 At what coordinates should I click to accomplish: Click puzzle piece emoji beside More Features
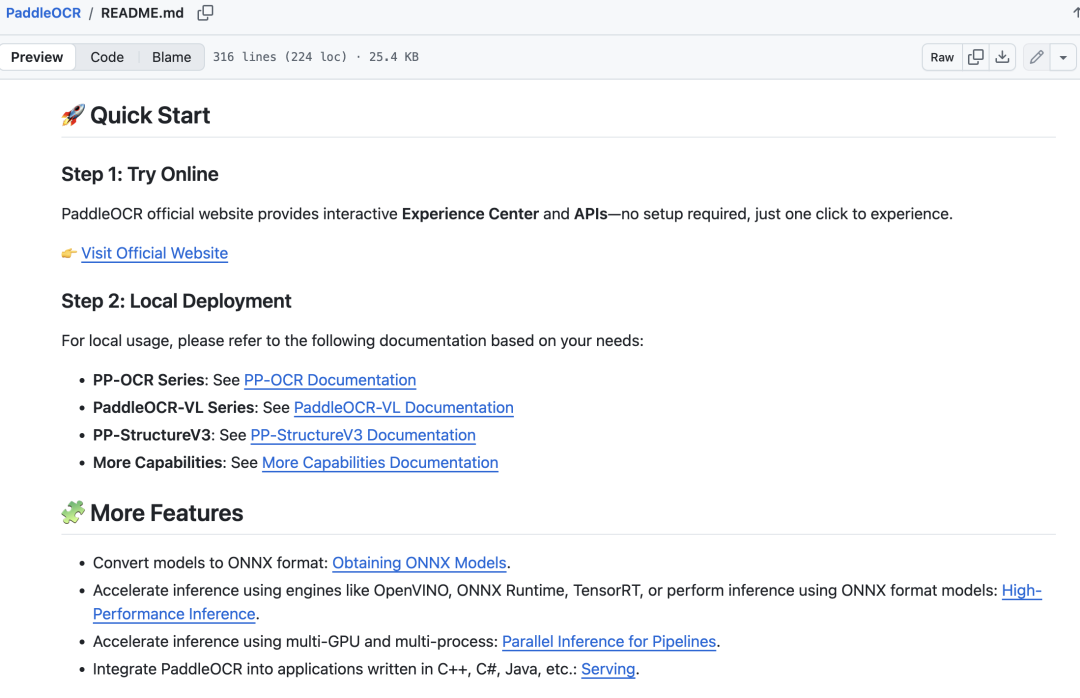[x=73, y=513]
